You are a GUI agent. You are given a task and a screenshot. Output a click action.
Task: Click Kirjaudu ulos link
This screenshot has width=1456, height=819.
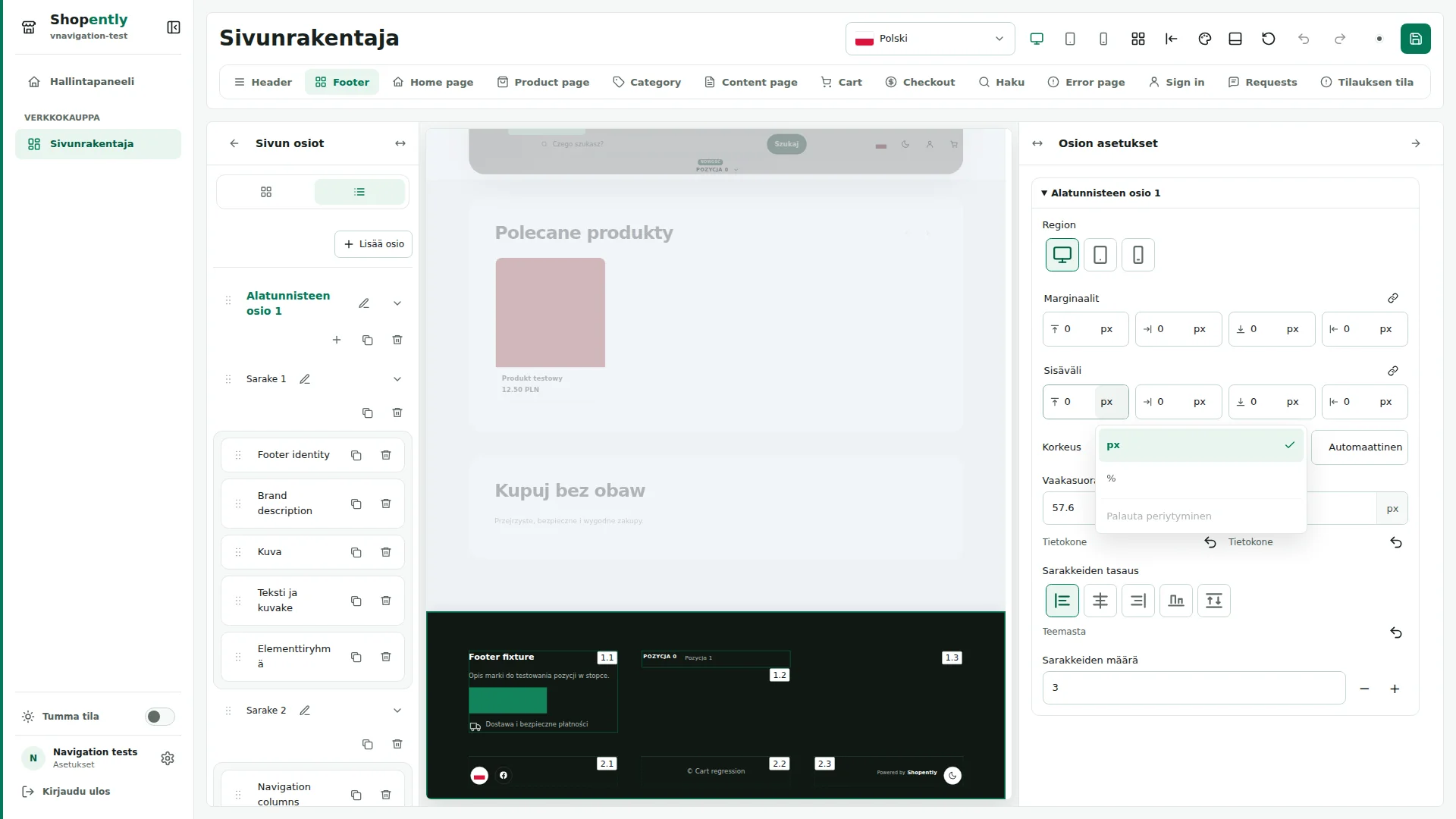tap(67, 792)
